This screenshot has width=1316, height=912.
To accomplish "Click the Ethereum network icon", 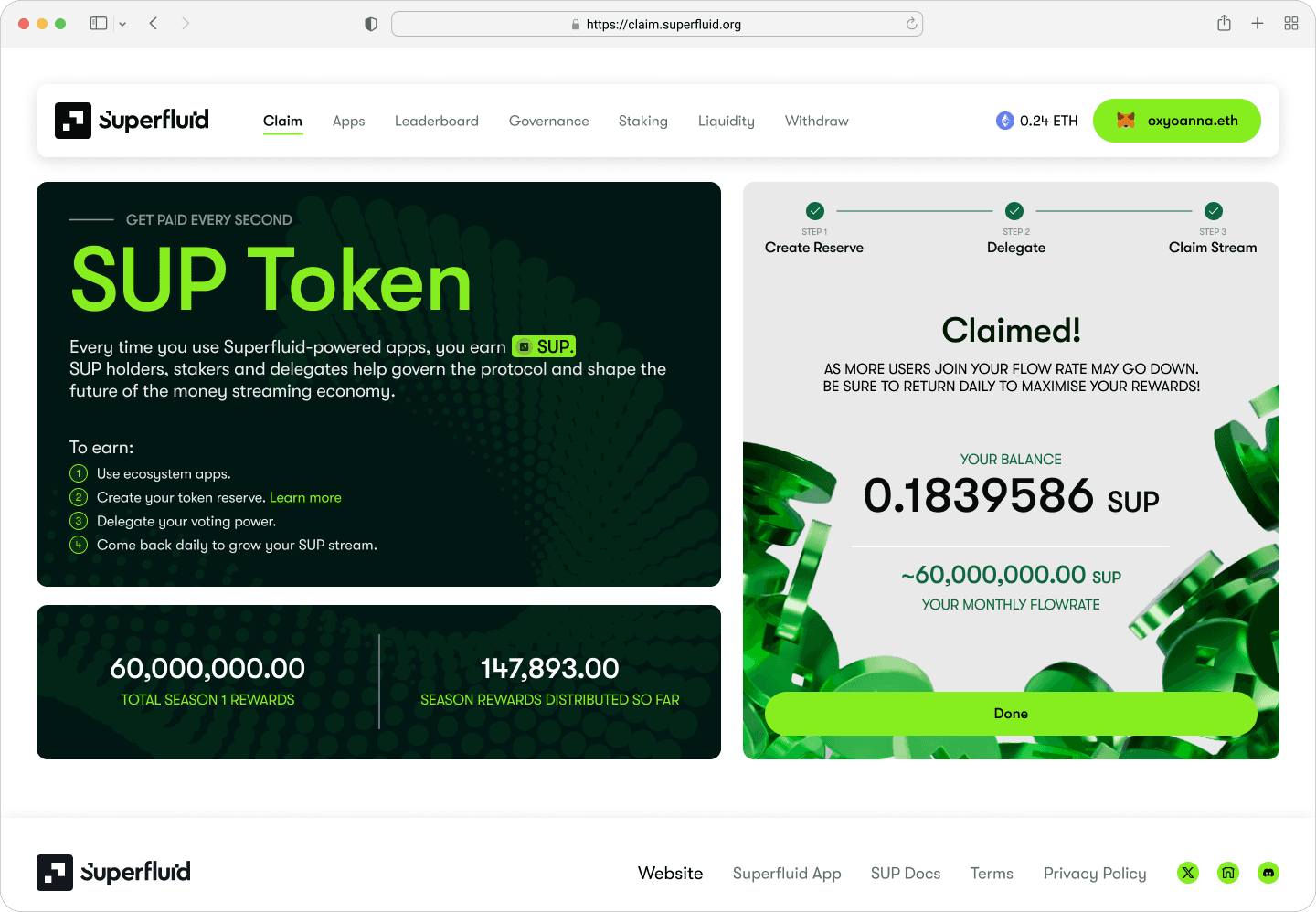I will [x=1005, y=121].
